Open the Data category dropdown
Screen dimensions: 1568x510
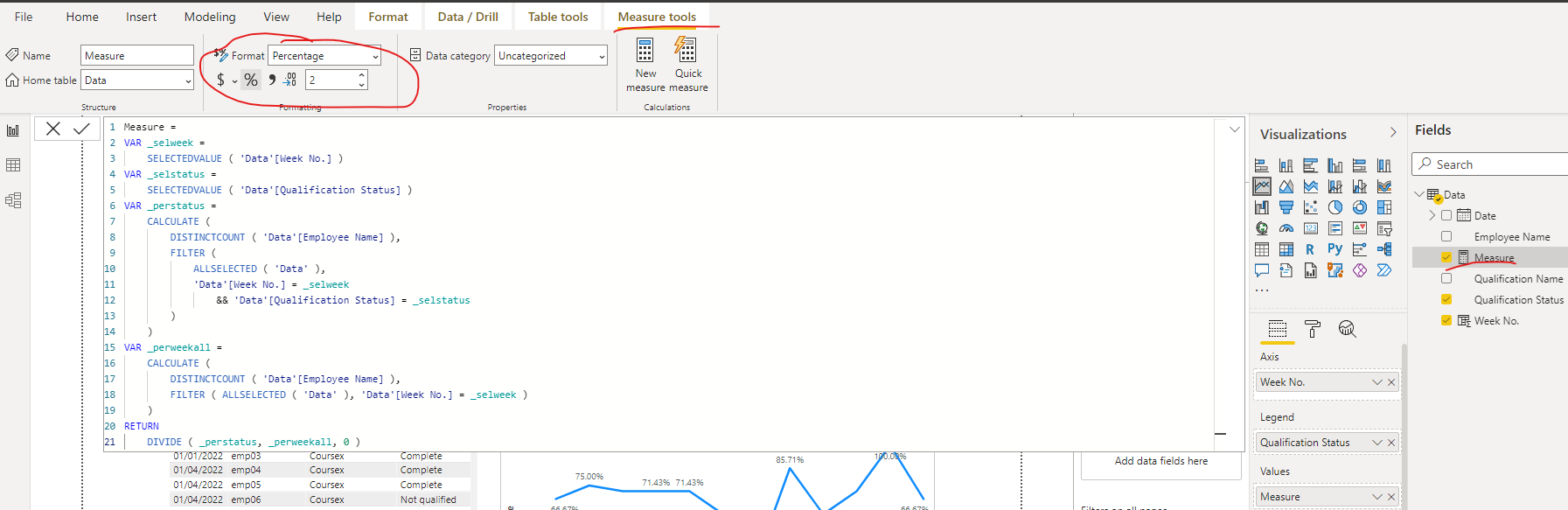(551, 55)
